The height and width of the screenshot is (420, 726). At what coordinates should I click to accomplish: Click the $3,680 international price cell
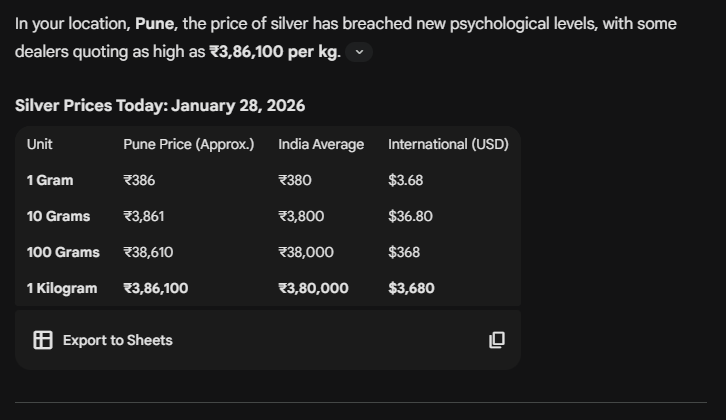pos(411,288)
